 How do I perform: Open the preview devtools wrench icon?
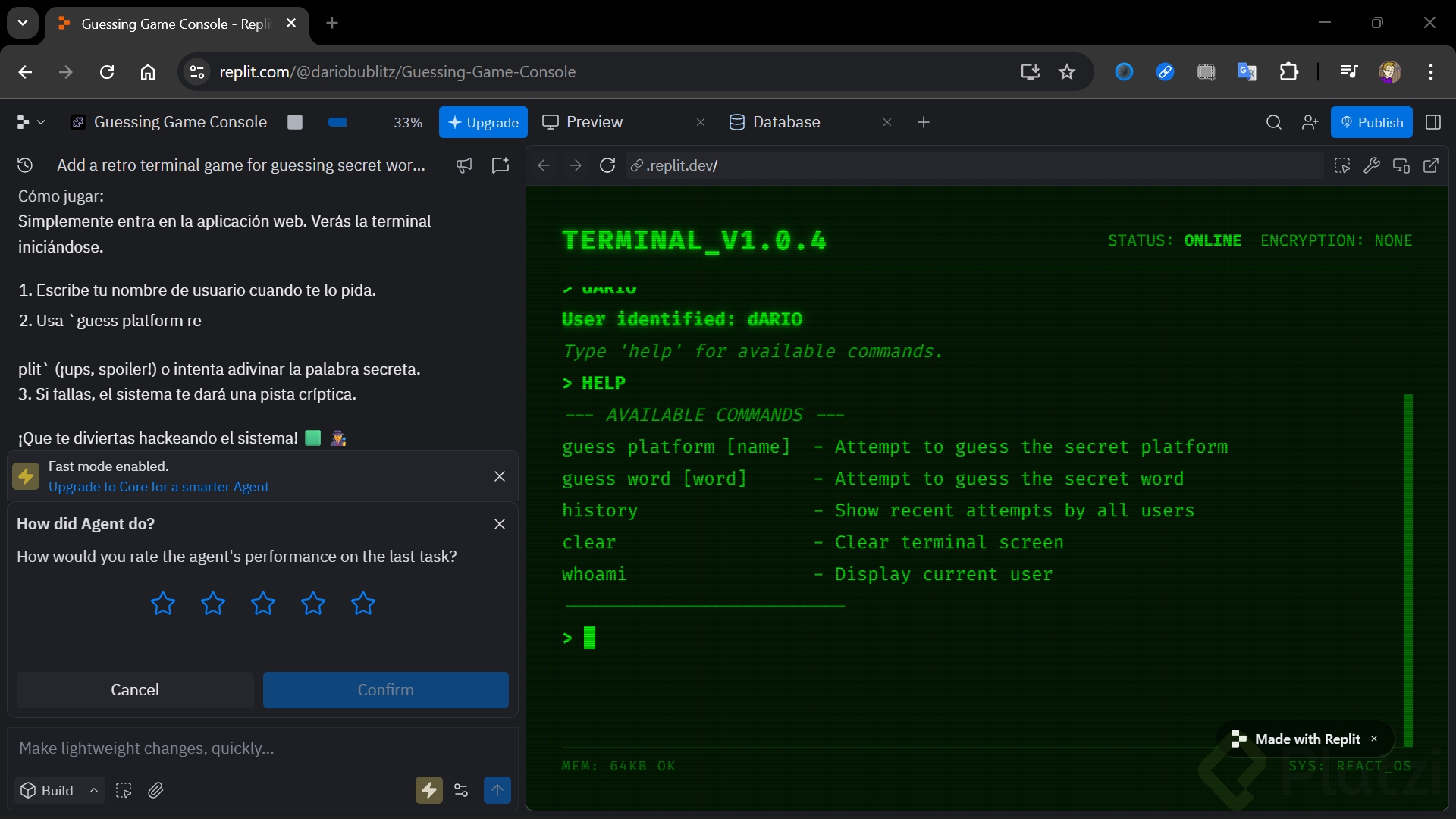click(x=1371, y=165)
